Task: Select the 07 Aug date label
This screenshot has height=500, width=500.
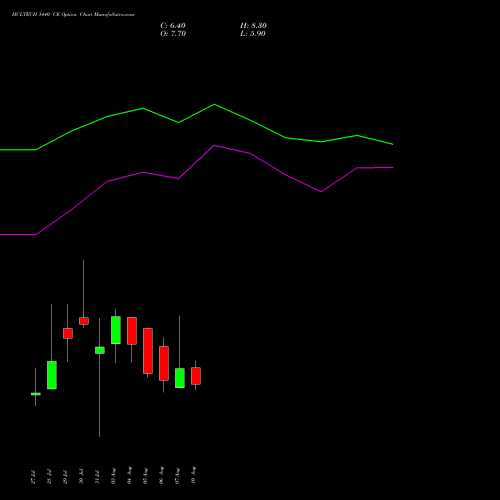Action: point(177,476)
